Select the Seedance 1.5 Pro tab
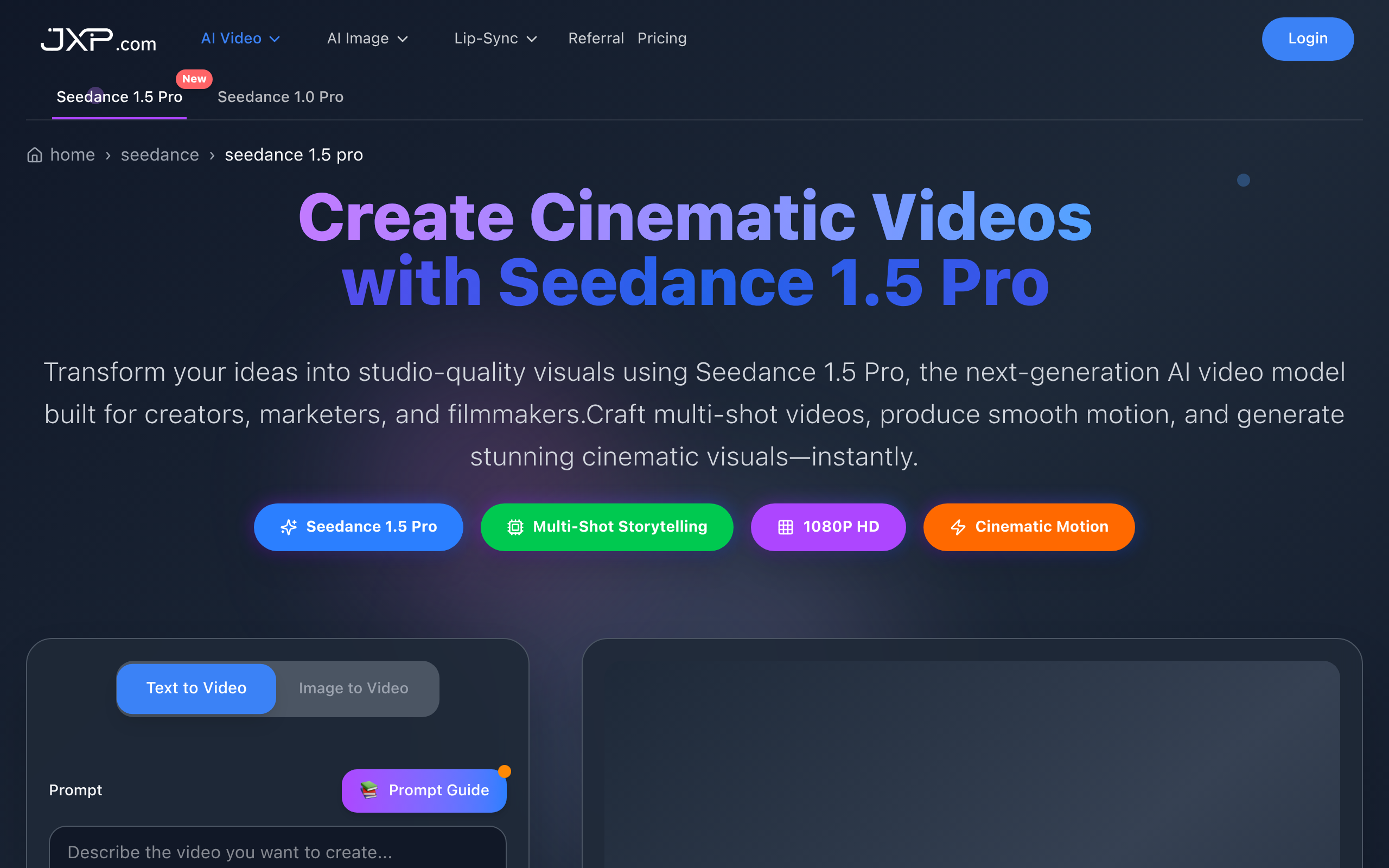The width and height of the screenshot is (1389, 868). (119, 97)
